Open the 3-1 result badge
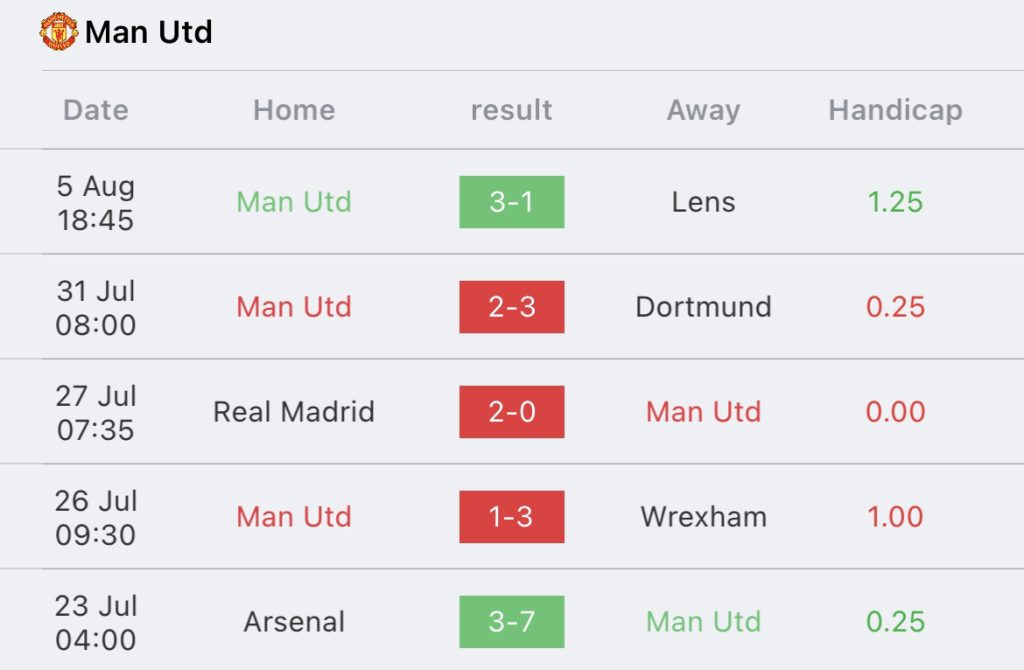The width and height of the screenshot is (1024, 670). 511,202
